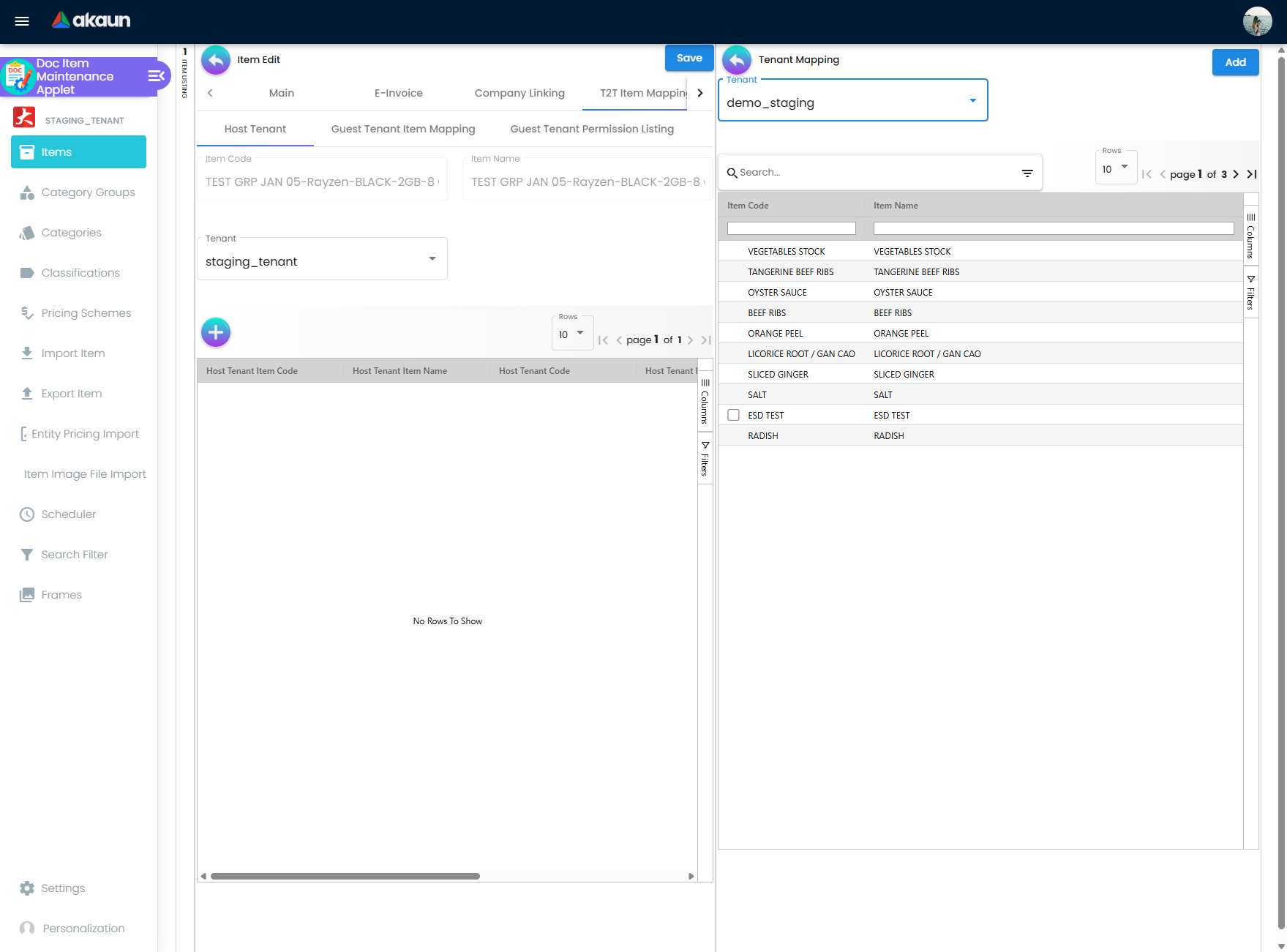Open the Columns side panel in tenant grid
Screen dimensions: 1287x952
coord(1250,236)
